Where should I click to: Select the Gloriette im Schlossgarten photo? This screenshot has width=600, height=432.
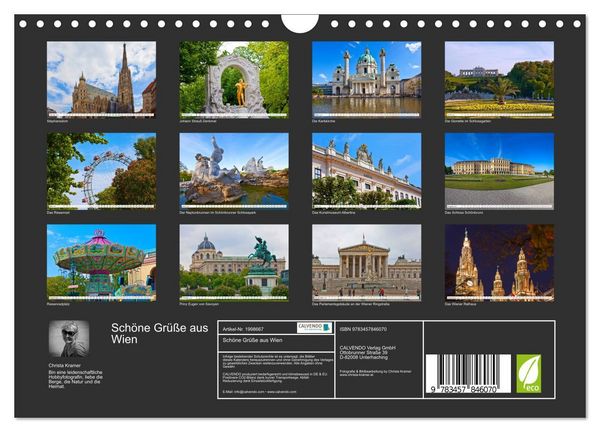pyautogui.click(x=499, y=79)
